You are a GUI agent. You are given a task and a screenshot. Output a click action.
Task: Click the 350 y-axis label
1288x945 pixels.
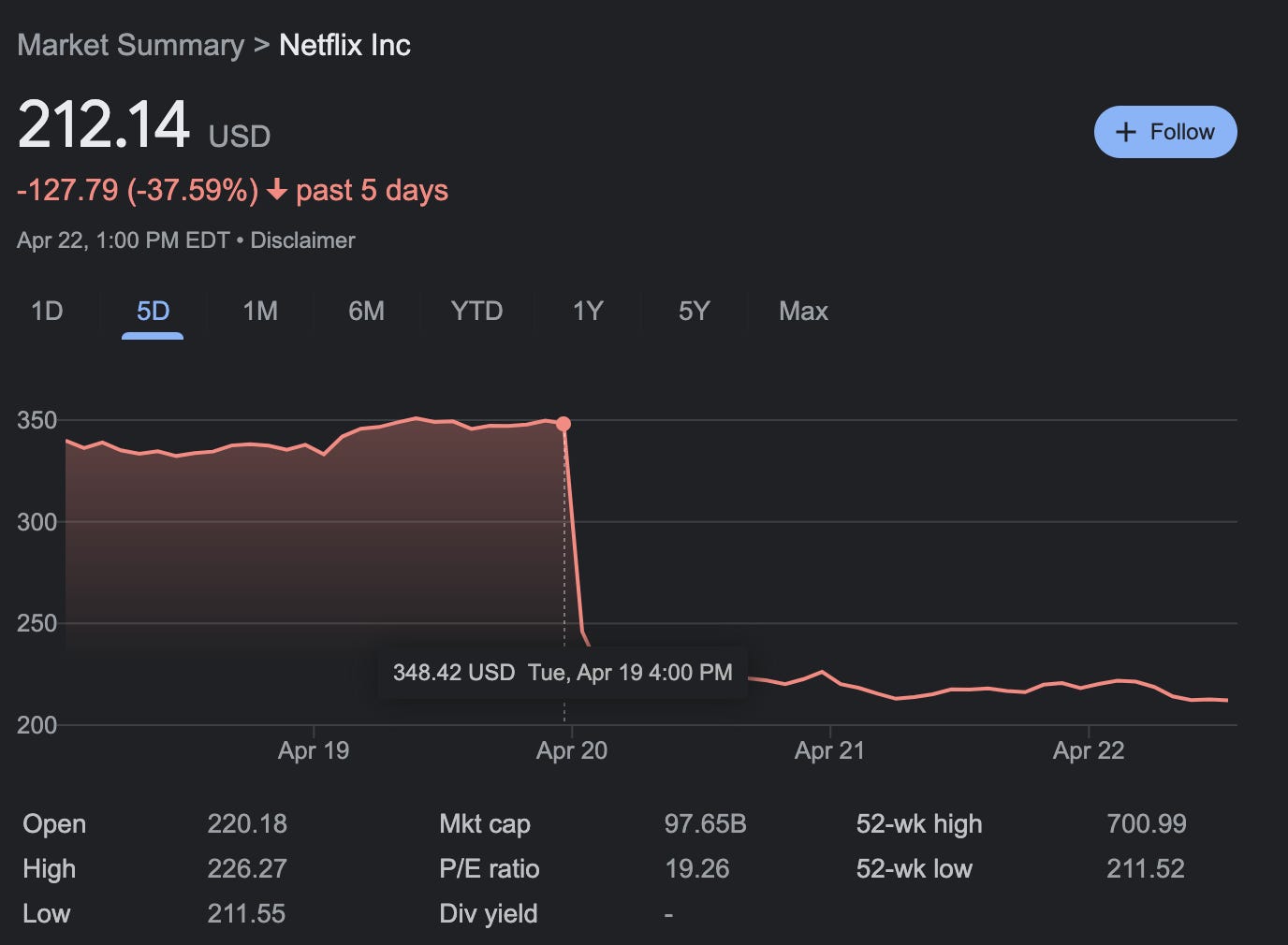pyautogui.click(x=37, y=420)
